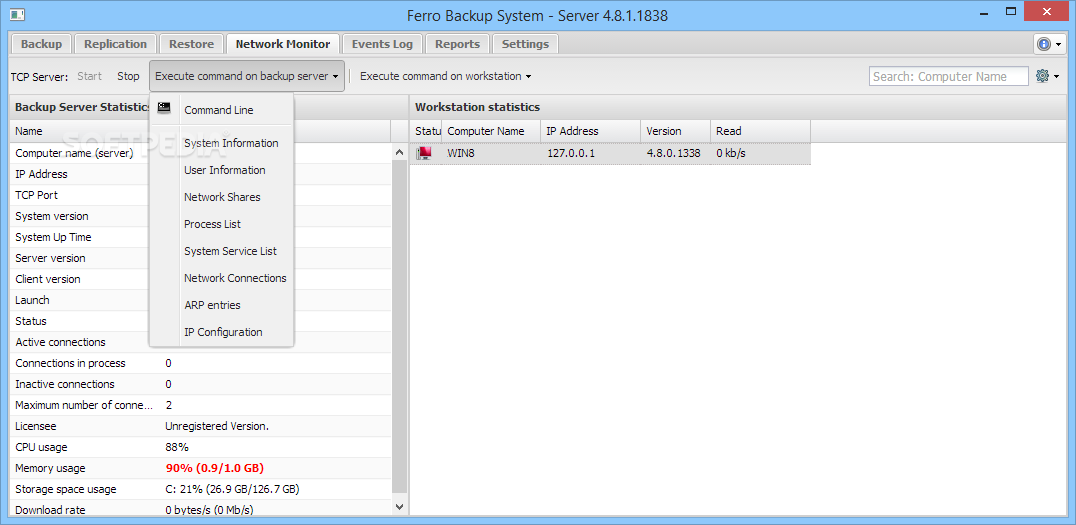The image size is (1076, 525).
Task: Collapse Execute command on backup server dropdown
Action: [247, 76]
